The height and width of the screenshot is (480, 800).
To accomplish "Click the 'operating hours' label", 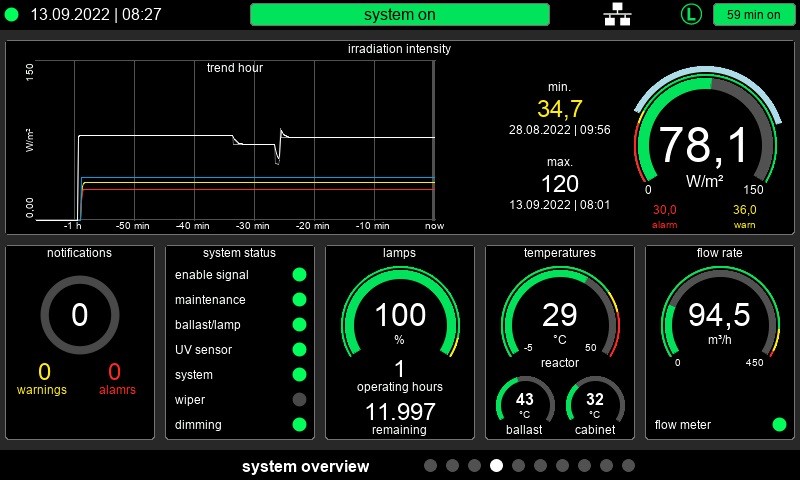I will (x=400, y=387).
